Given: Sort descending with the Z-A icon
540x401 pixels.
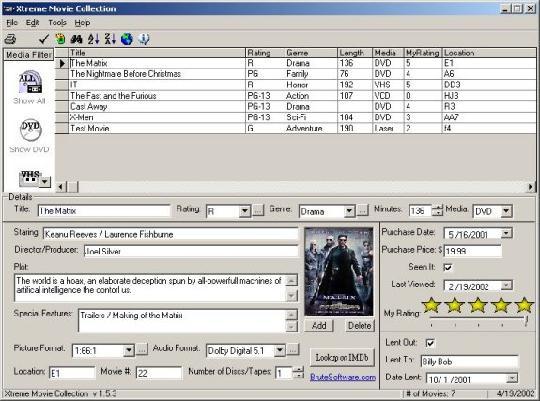Looking at the screenshot, I should tap(110, 39).
